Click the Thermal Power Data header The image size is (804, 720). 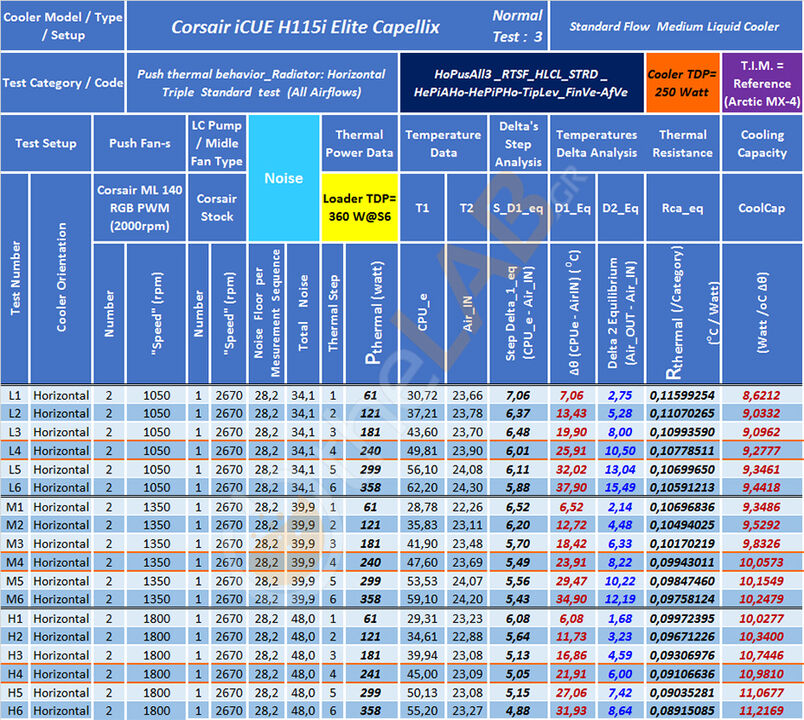(x=359, y=143)
